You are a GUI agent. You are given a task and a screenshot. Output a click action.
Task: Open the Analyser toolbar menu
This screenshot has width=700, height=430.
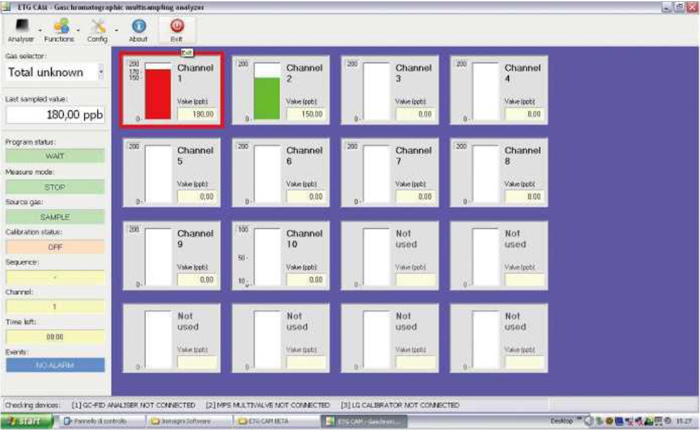pyautogui.click(x=20, y=27)
